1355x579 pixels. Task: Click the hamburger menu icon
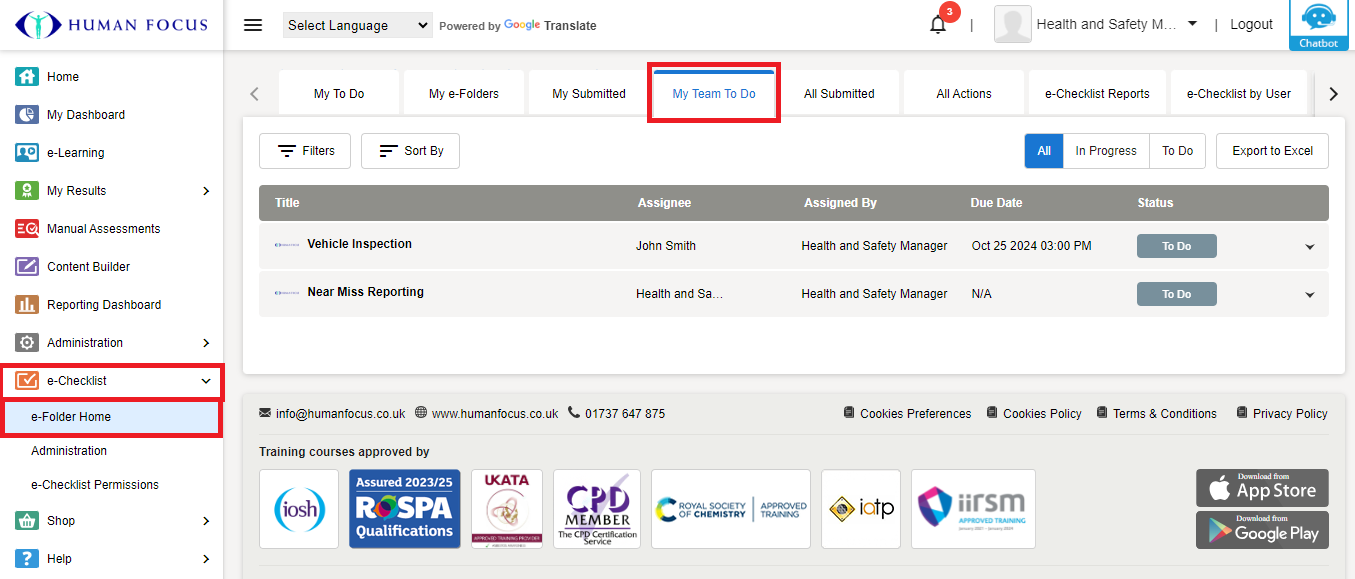click(253, 25)
